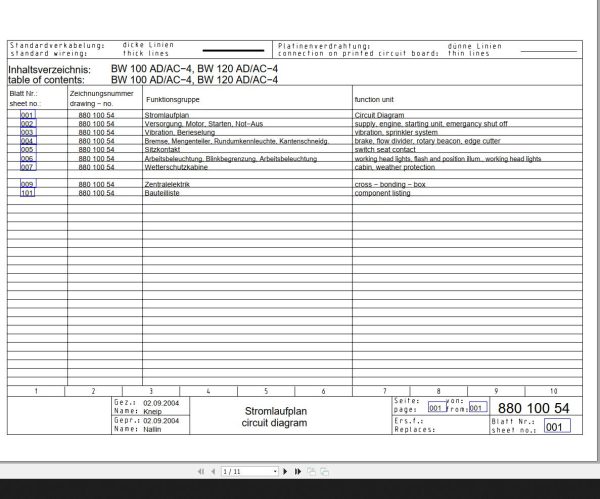
Task: Click the Gez. date 02.09.2004
Action: 161,403
